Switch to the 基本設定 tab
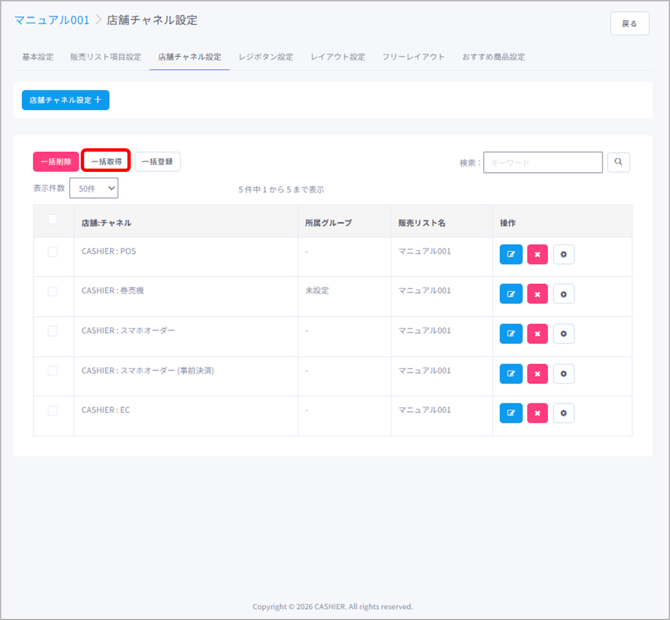670x620 pixels. tap(39, 57)
